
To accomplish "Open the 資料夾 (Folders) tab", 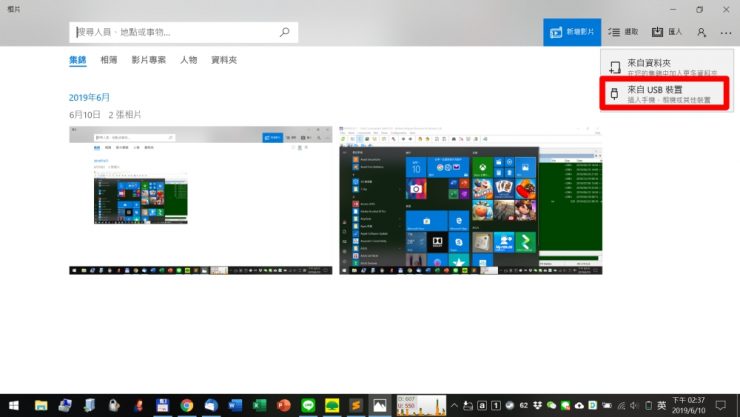I will pos(224,60).
